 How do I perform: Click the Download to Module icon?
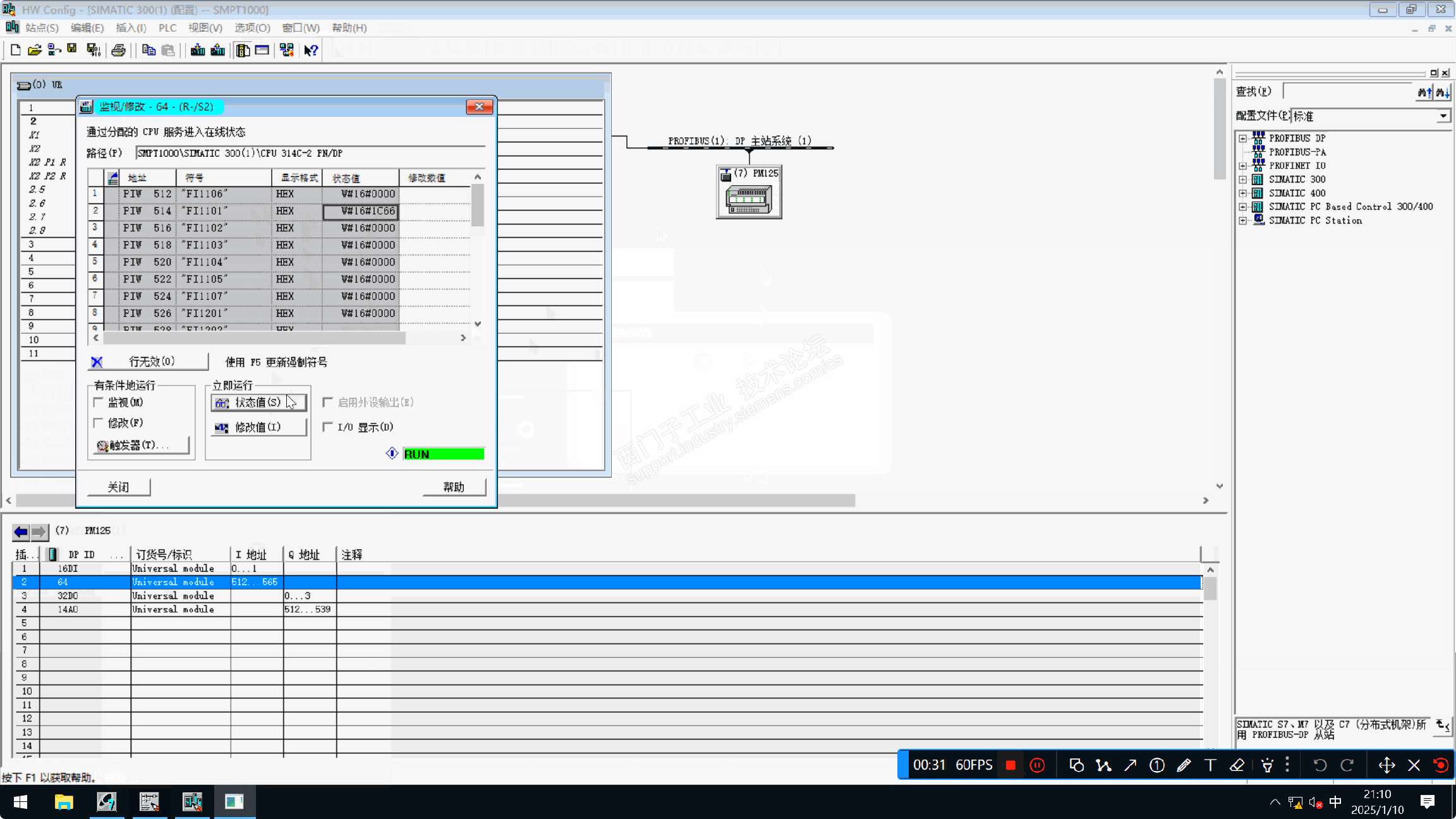tap(198, 50)
